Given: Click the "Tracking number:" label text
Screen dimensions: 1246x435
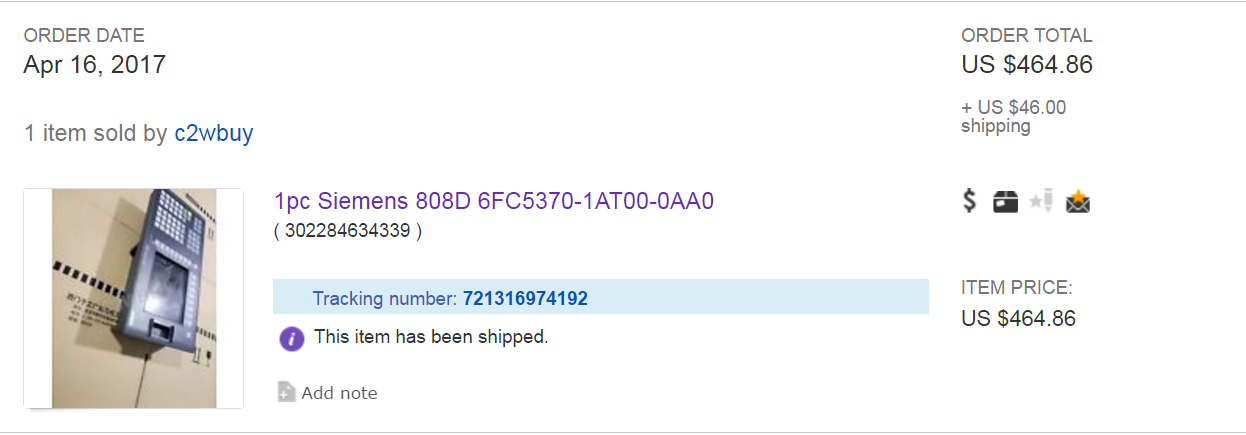Looking at the screenshot, I should 385,298.
